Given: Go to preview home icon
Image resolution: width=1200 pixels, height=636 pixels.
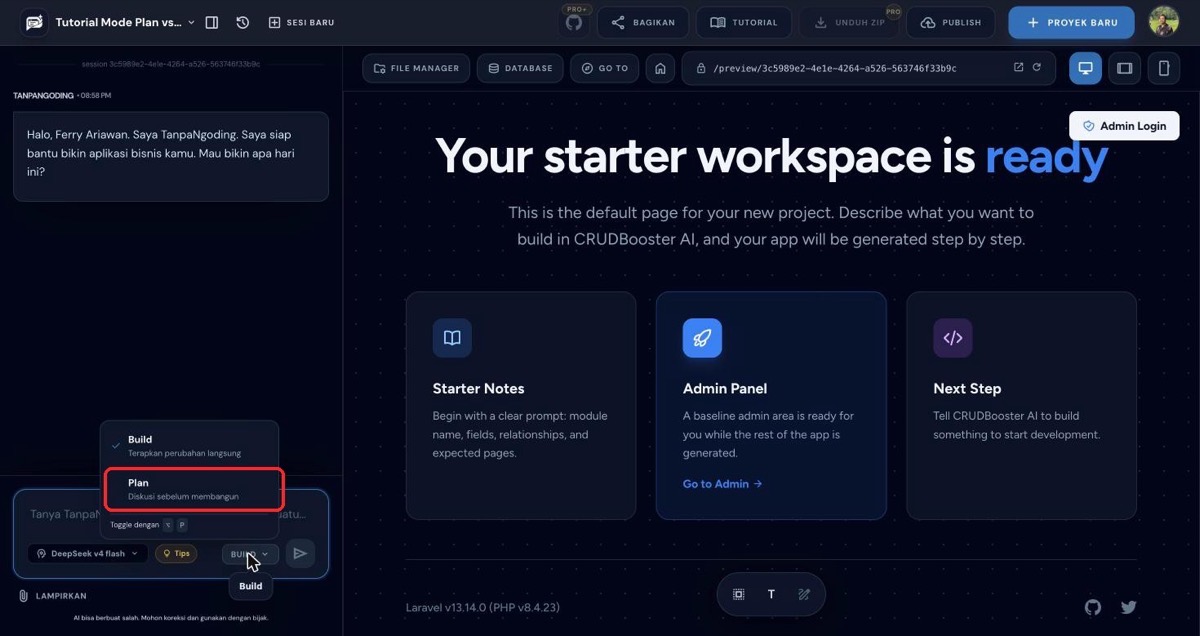Looking at the screenshot, I should [x=659, y=68].
